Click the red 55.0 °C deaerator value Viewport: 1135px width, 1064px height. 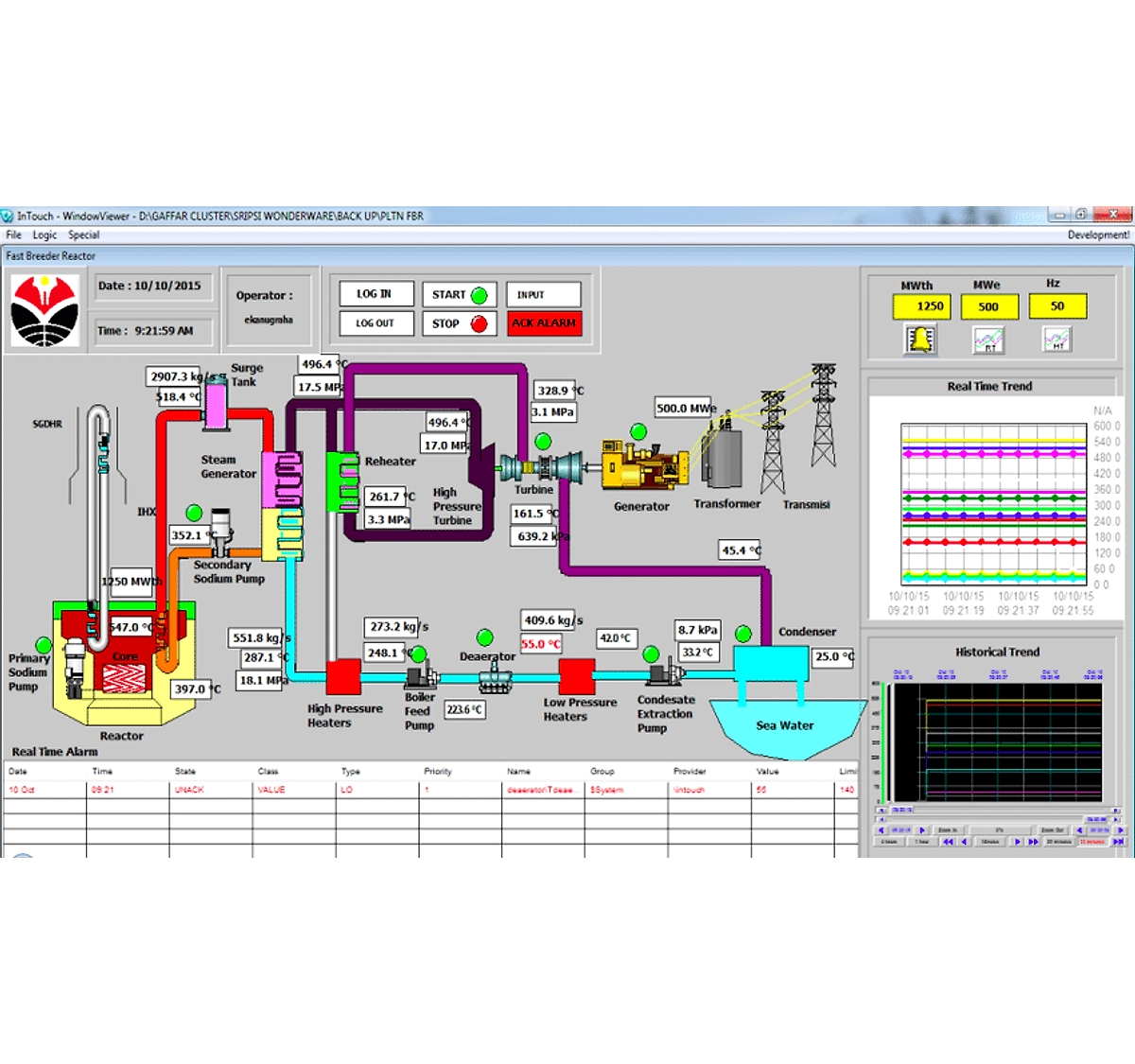[540, 644]
